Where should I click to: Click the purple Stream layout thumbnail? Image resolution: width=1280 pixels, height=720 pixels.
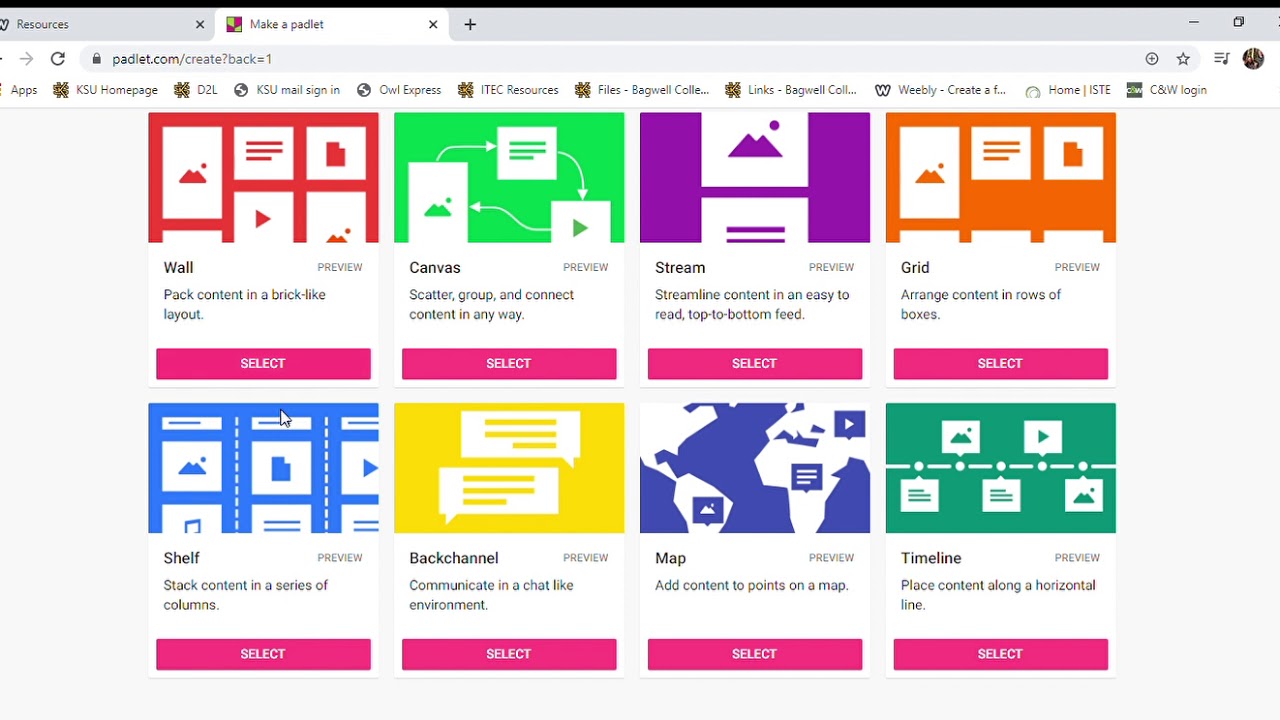[755, 177]
